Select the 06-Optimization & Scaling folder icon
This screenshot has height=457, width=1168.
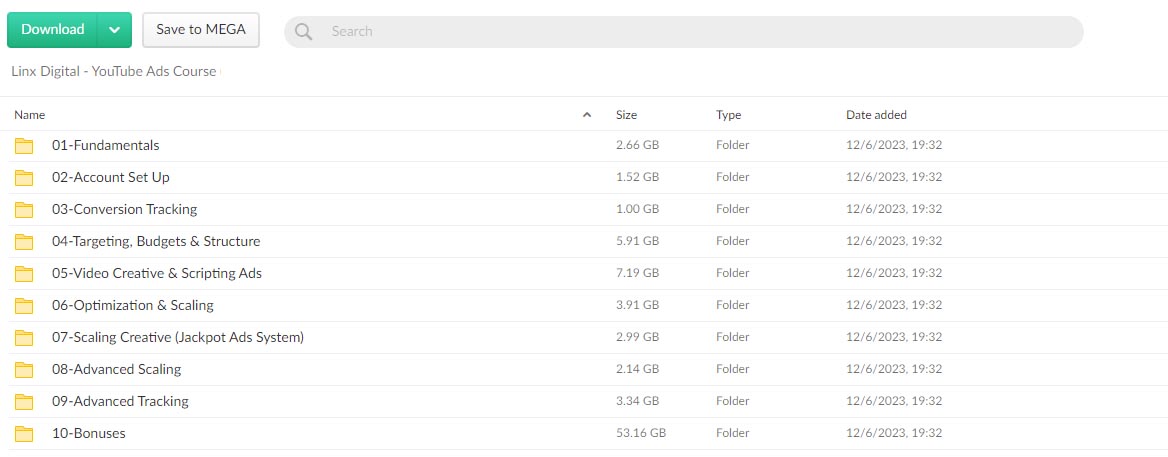point(25,306)
